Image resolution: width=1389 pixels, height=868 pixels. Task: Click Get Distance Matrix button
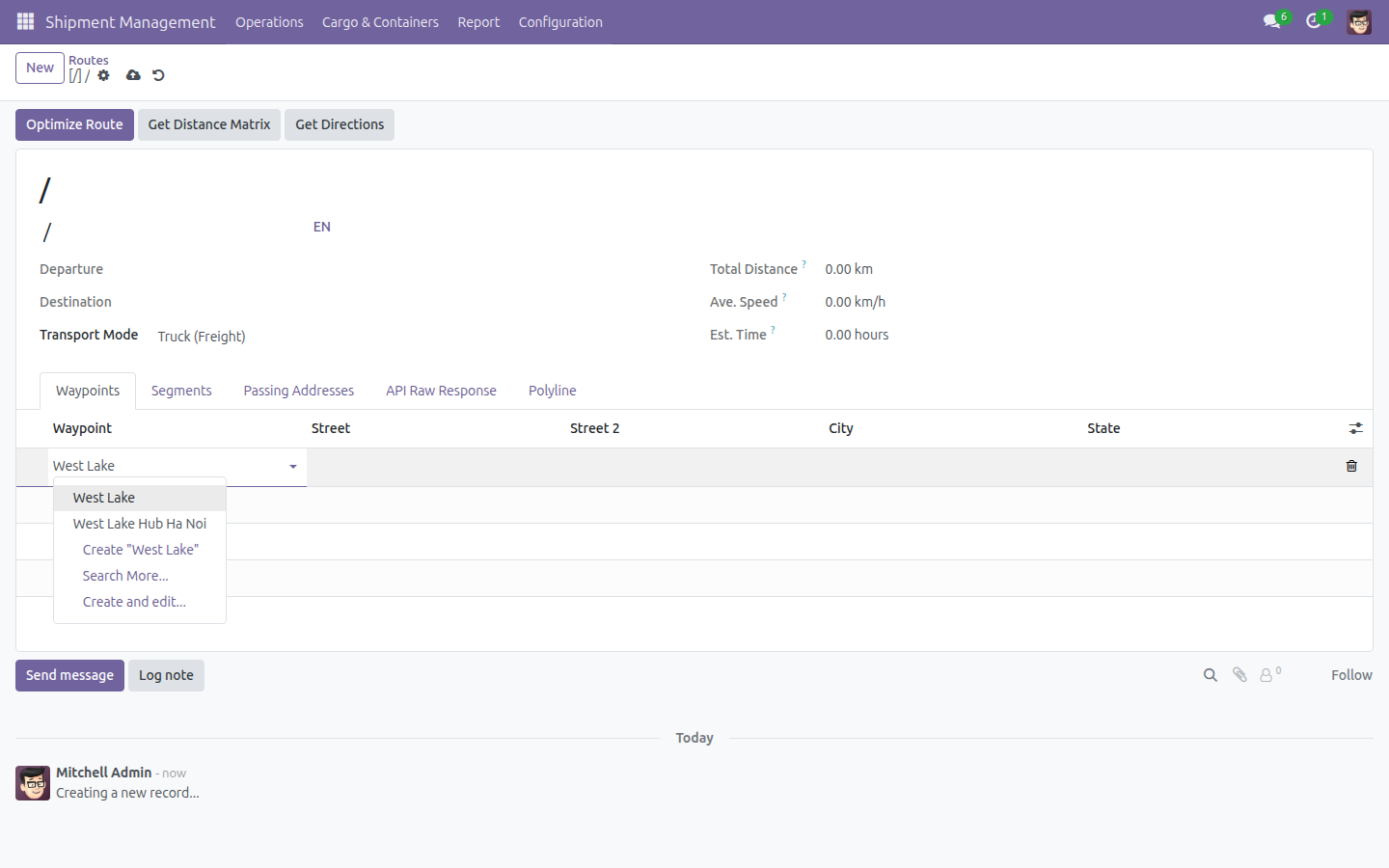click(x=209, y=124)
